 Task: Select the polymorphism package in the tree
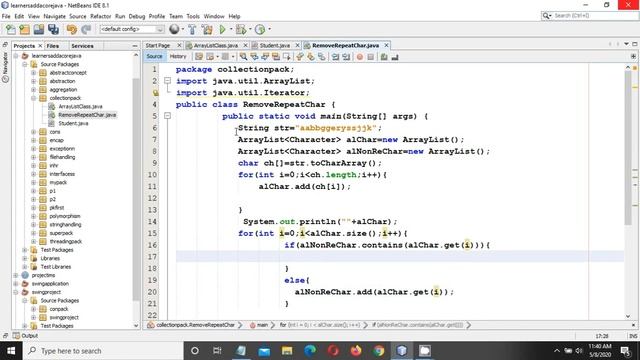pos(65,216)
